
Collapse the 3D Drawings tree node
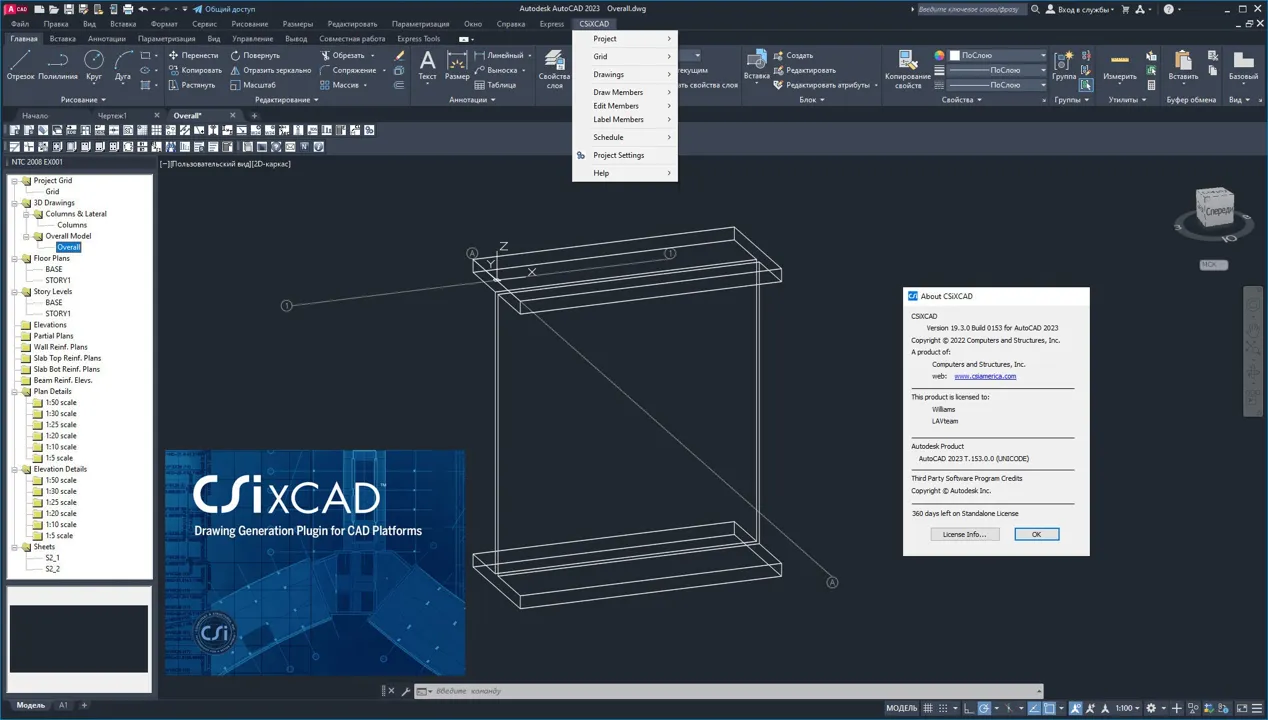14,203
